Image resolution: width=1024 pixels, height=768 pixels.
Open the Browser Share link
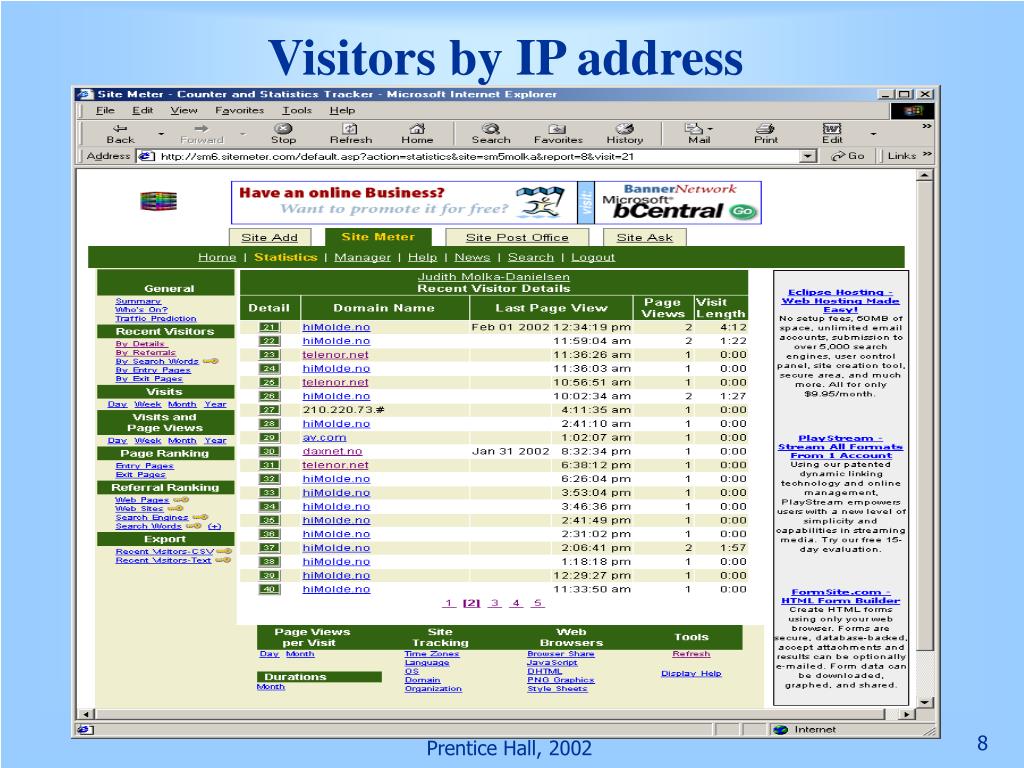561,654
